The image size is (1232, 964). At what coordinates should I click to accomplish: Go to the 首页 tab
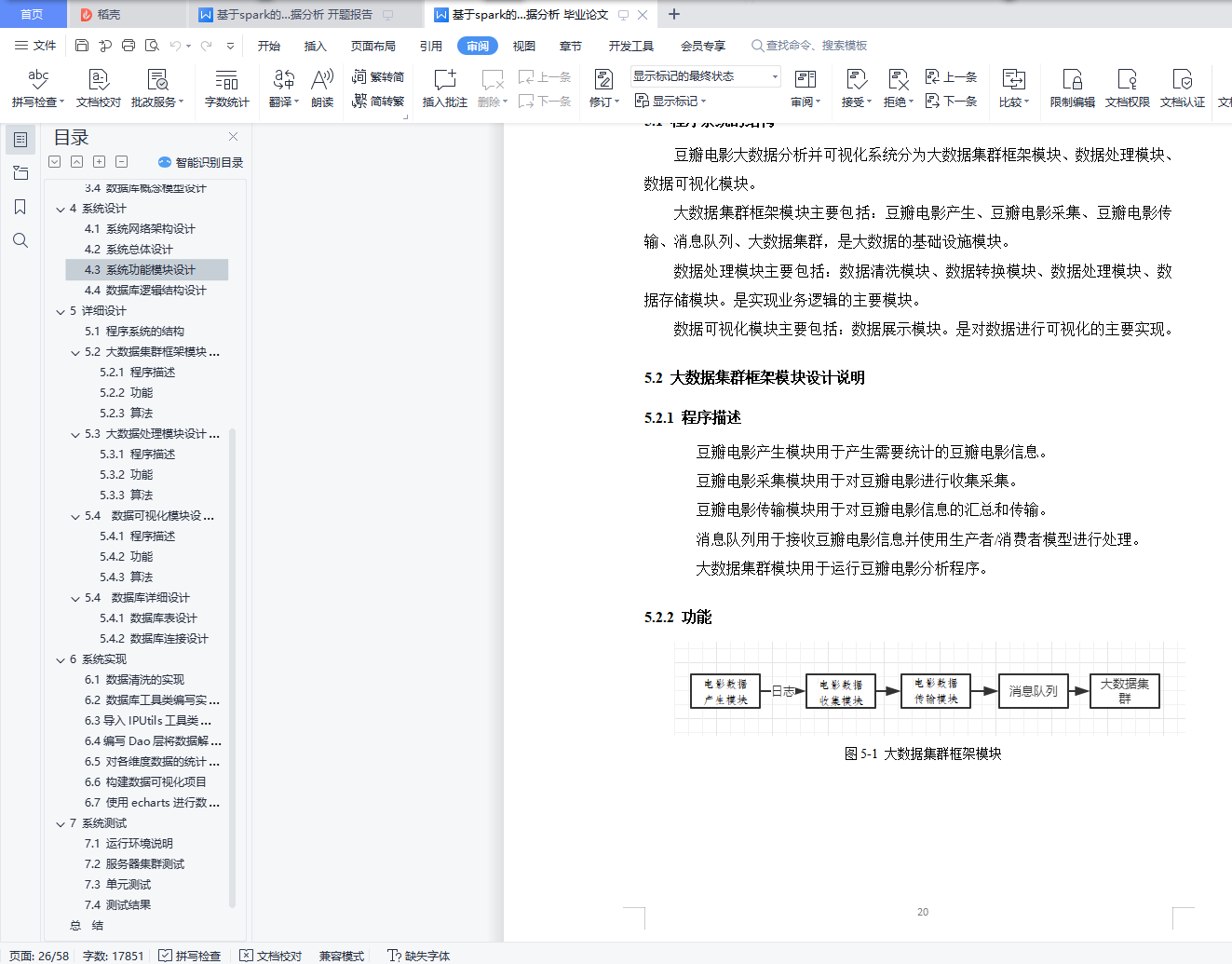pos(33,14)
